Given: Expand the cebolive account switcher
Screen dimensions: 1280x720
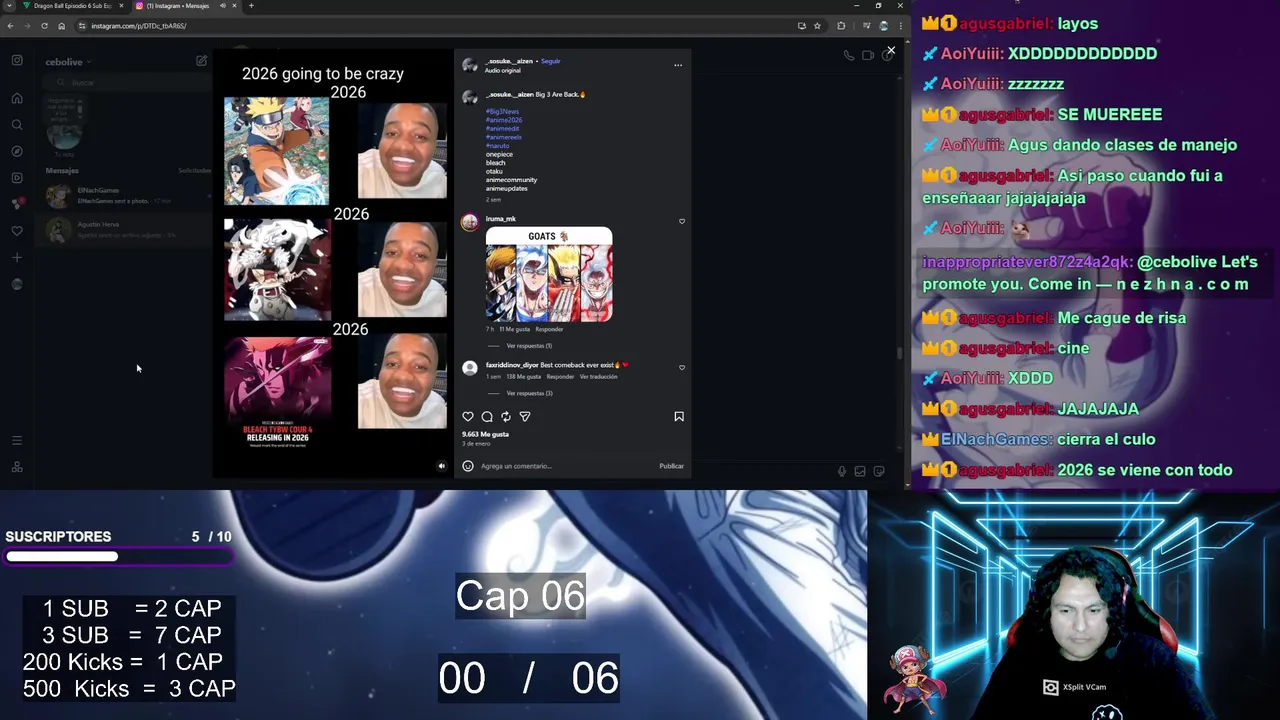Looking at the screenshot, I should [x=68, y=62].
